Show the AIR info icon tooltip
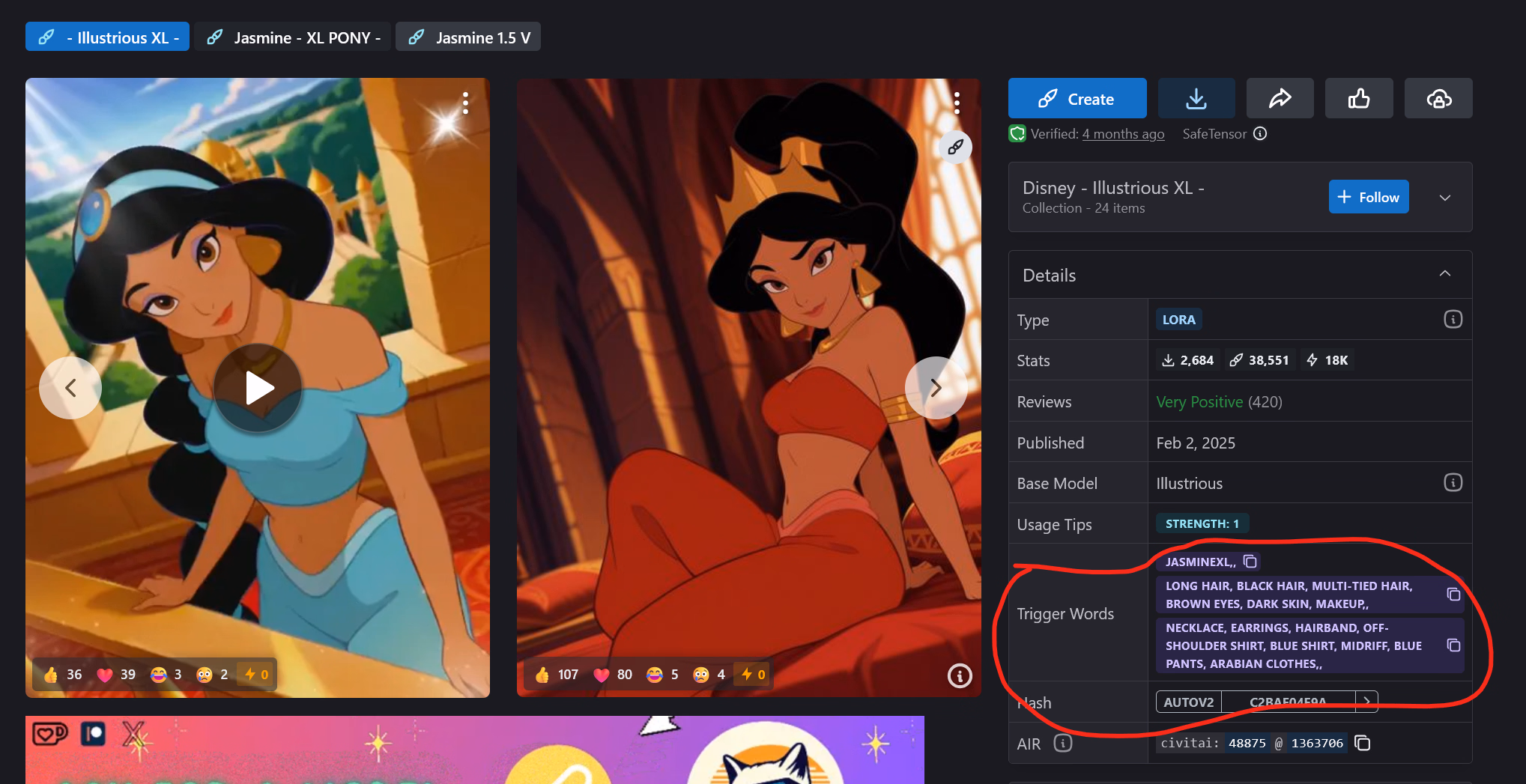The width and height of the screenshot is (1526, 784). [x=1063, y=743]
